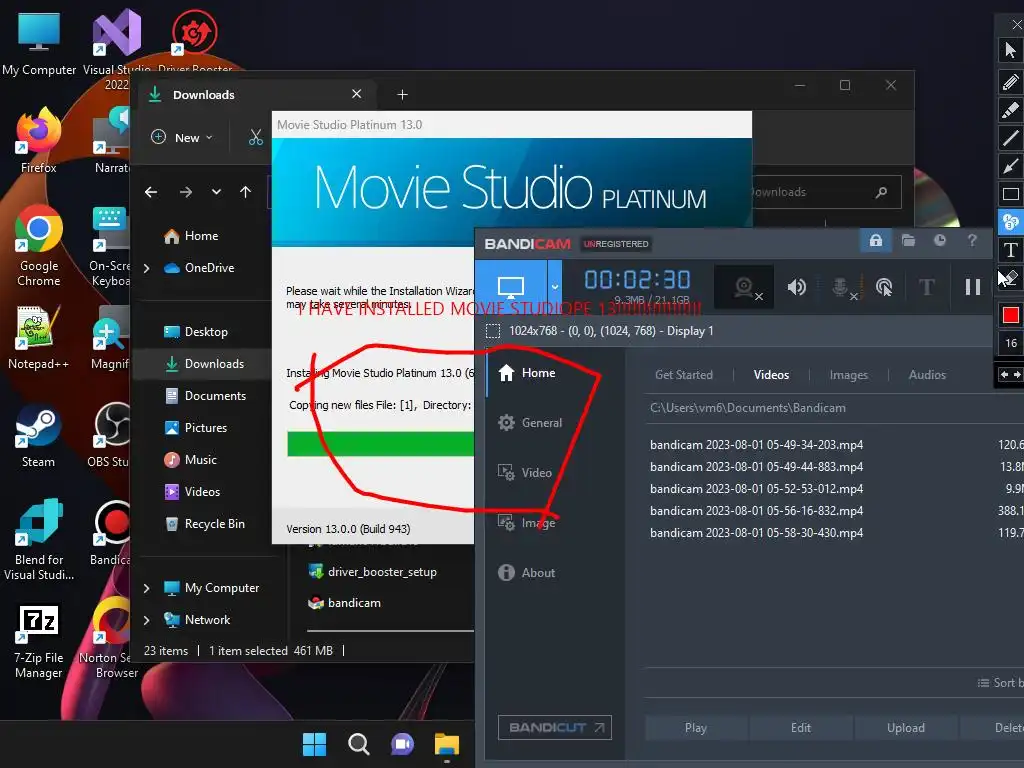1024x768 pixels.
Task: Change the pen size value 16
Action: coord(1010,343)
